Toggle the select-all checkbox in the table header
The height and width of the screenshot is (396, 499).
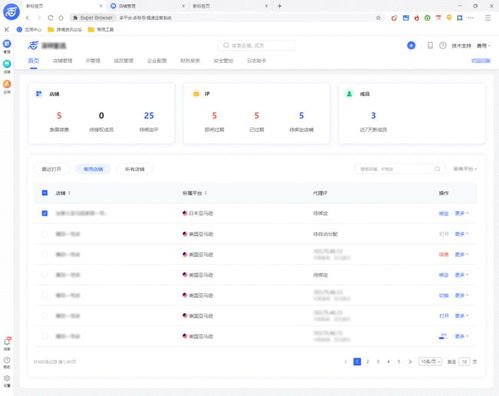pyautogui.click(x=45, y=193)
